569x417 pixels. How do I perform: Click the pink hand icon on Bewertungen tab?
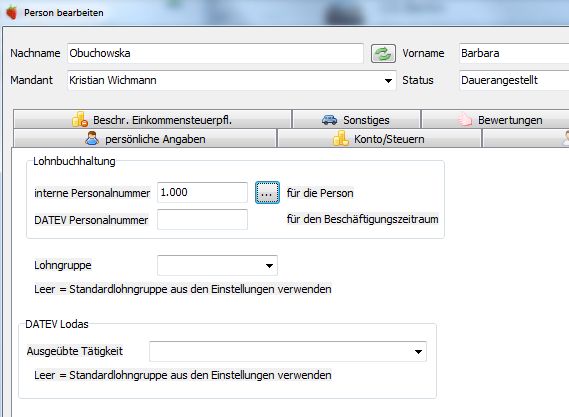coord(464,119)
